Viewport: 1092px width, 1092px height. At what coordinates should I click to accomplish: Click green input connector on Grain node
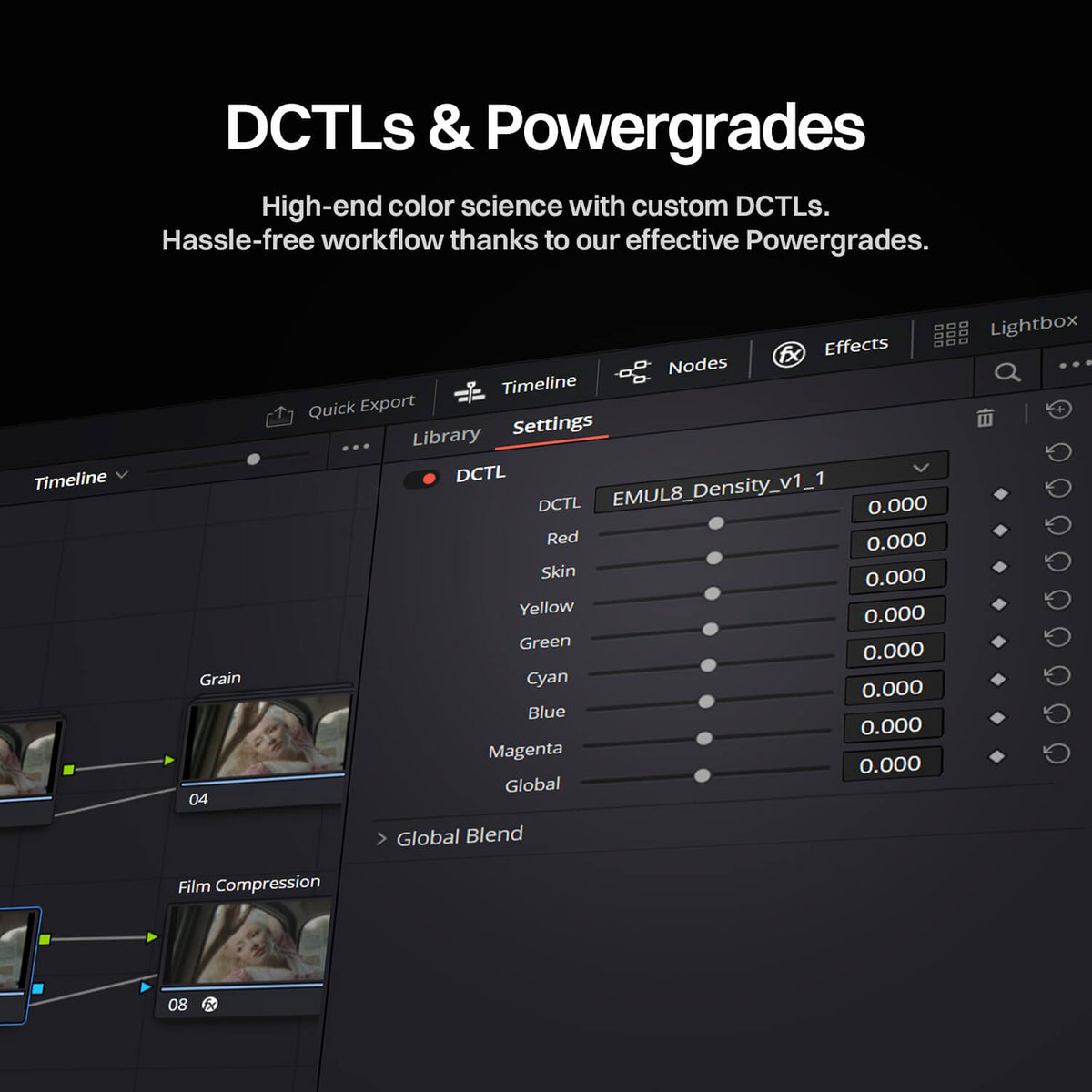(x=169, y=760)
